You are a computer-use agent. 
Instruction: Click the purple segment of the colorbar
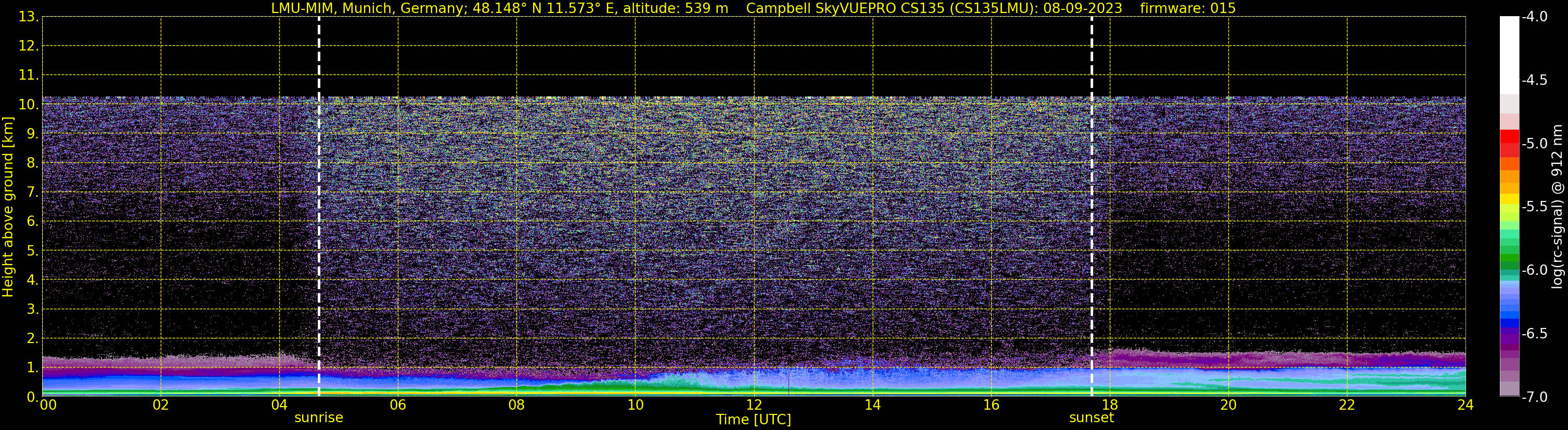click(x=1510, y=339)
